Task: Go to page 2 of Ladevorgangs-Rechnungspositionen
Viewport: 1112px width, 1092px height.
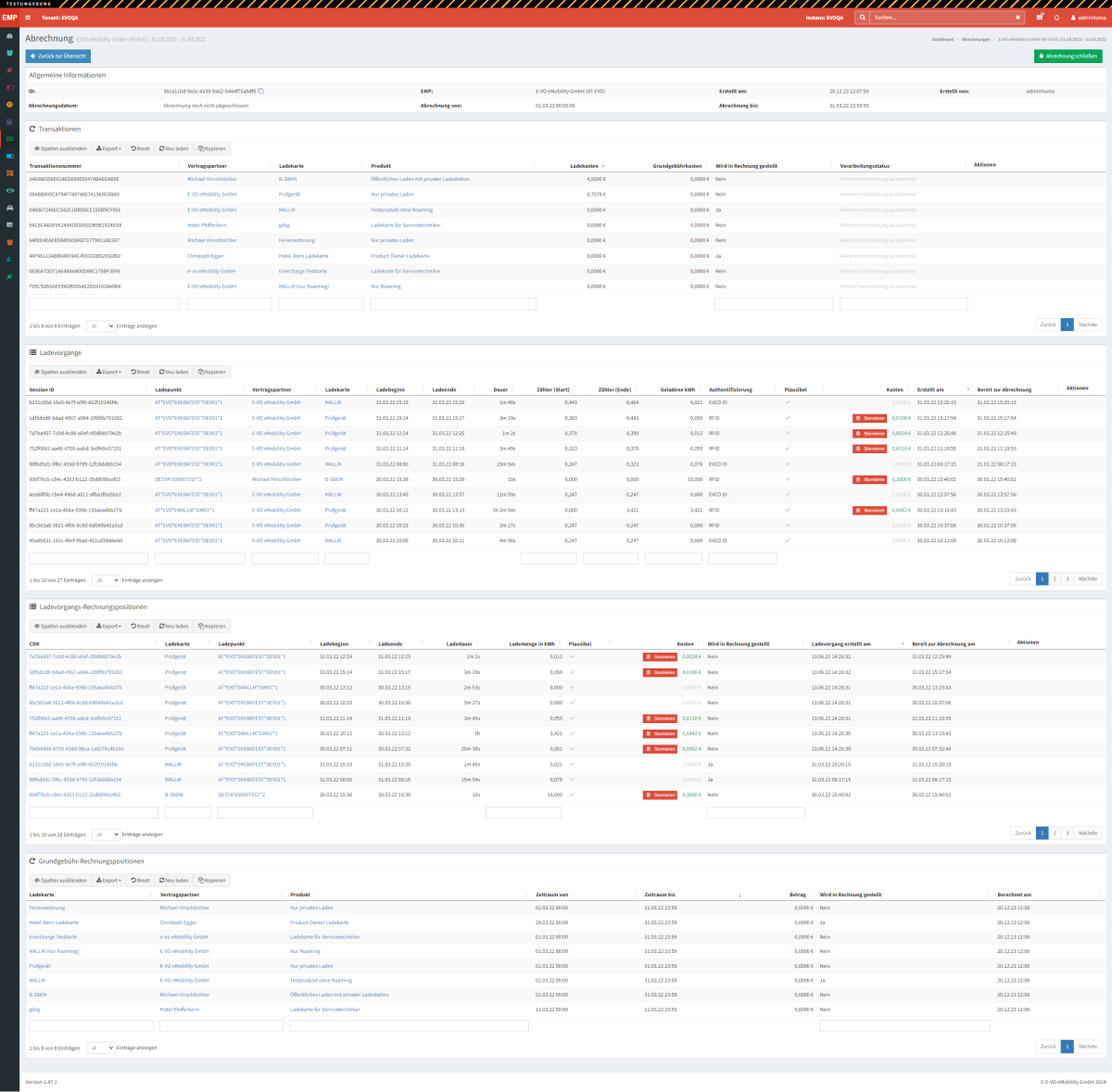Action: [x=1055, y=833]
